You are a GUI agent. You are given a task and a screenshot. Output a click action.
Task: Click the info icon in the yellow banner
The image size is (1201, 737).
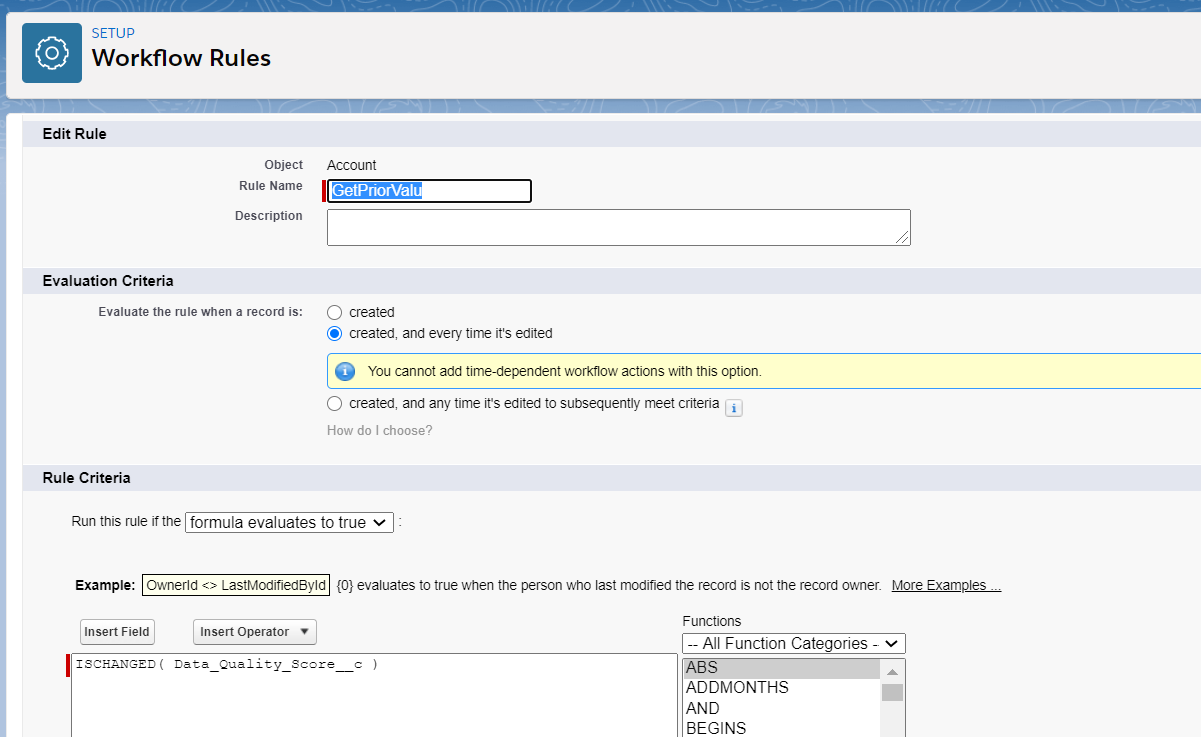[345, 370]
